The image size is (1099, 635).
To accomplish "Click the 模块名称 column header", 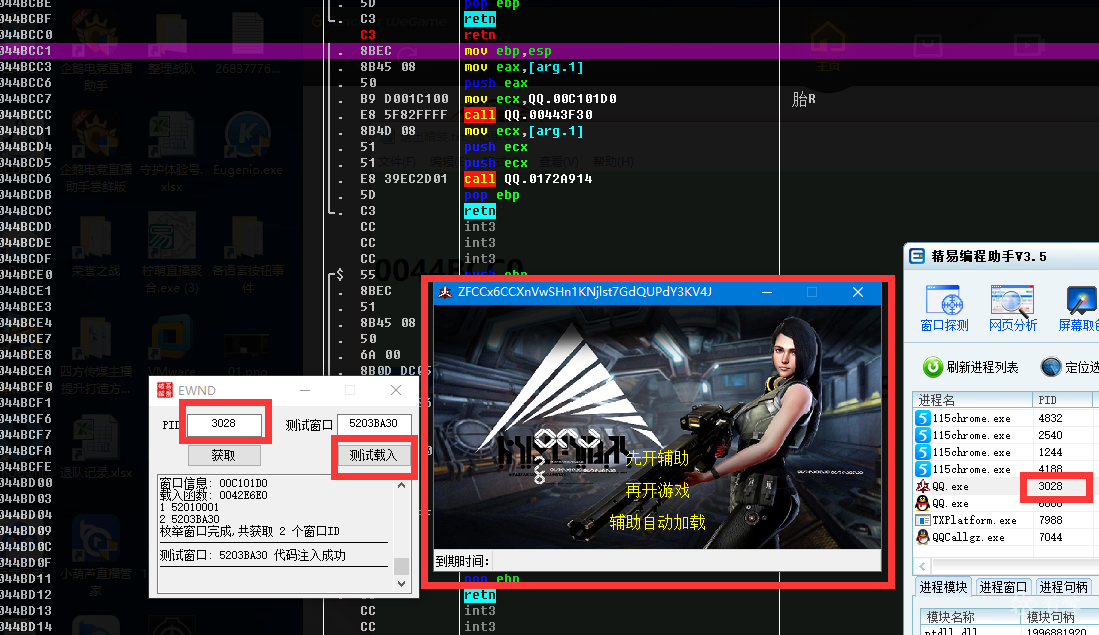I will pos(970,617).
